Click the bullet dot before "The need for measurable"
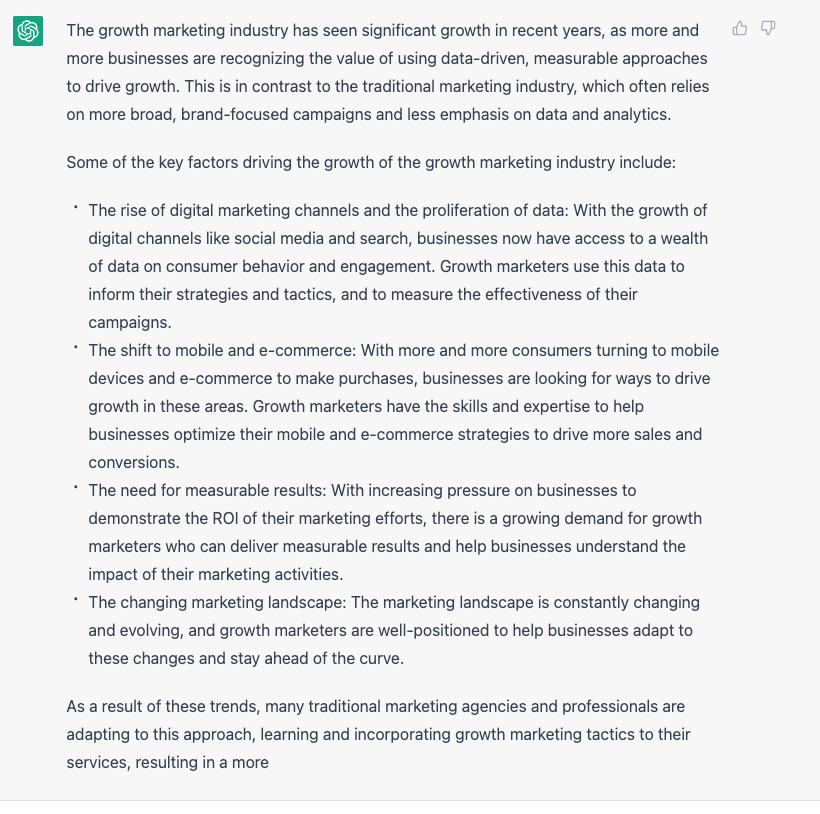820x814 pixels. 75,488
